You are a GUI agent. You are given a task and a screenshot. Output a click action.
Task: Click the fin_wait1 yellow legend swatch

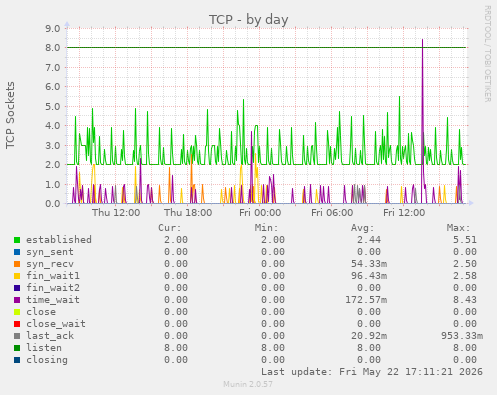(17, 276)
